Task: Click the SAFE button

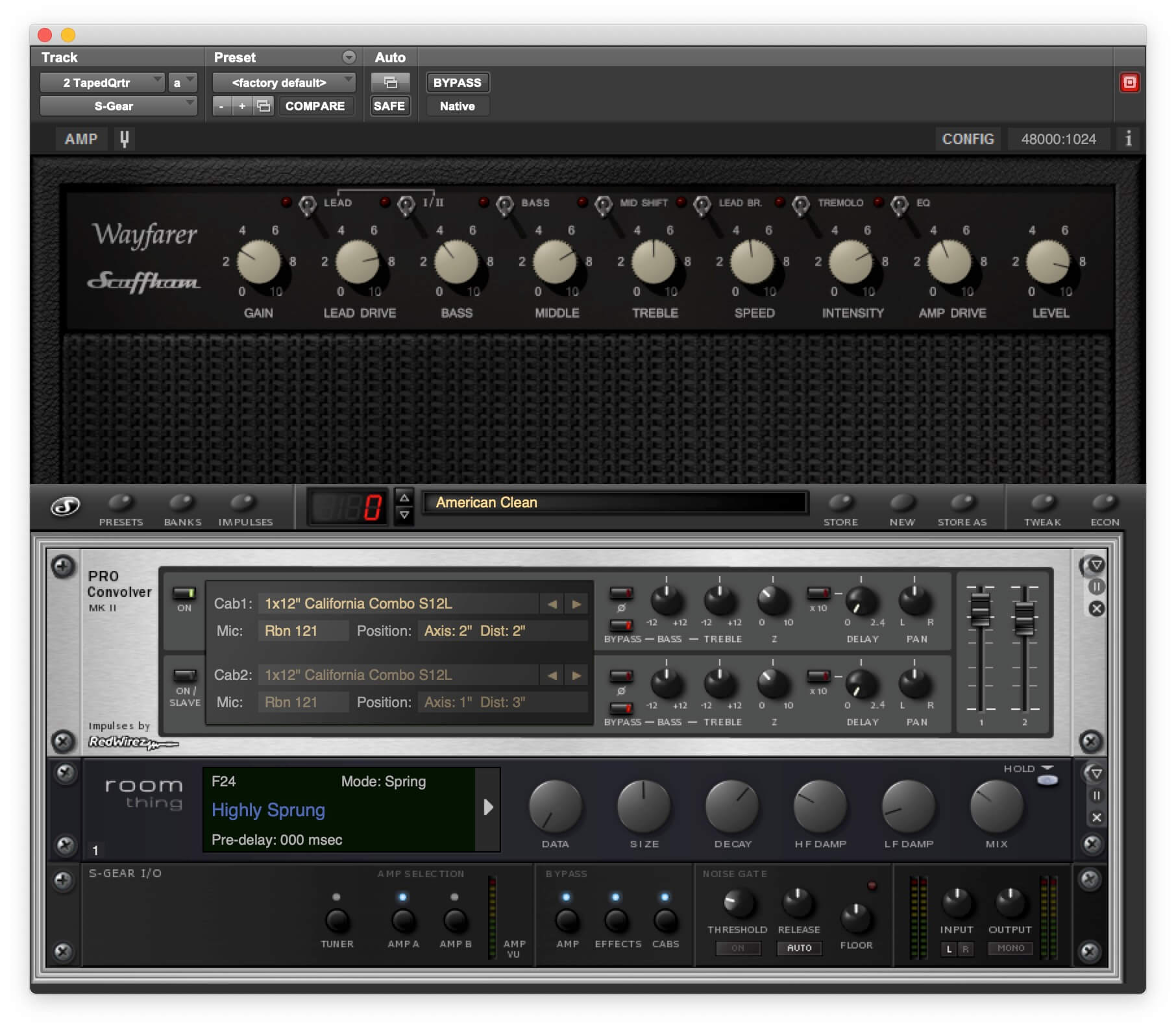Action: point(389,106)
